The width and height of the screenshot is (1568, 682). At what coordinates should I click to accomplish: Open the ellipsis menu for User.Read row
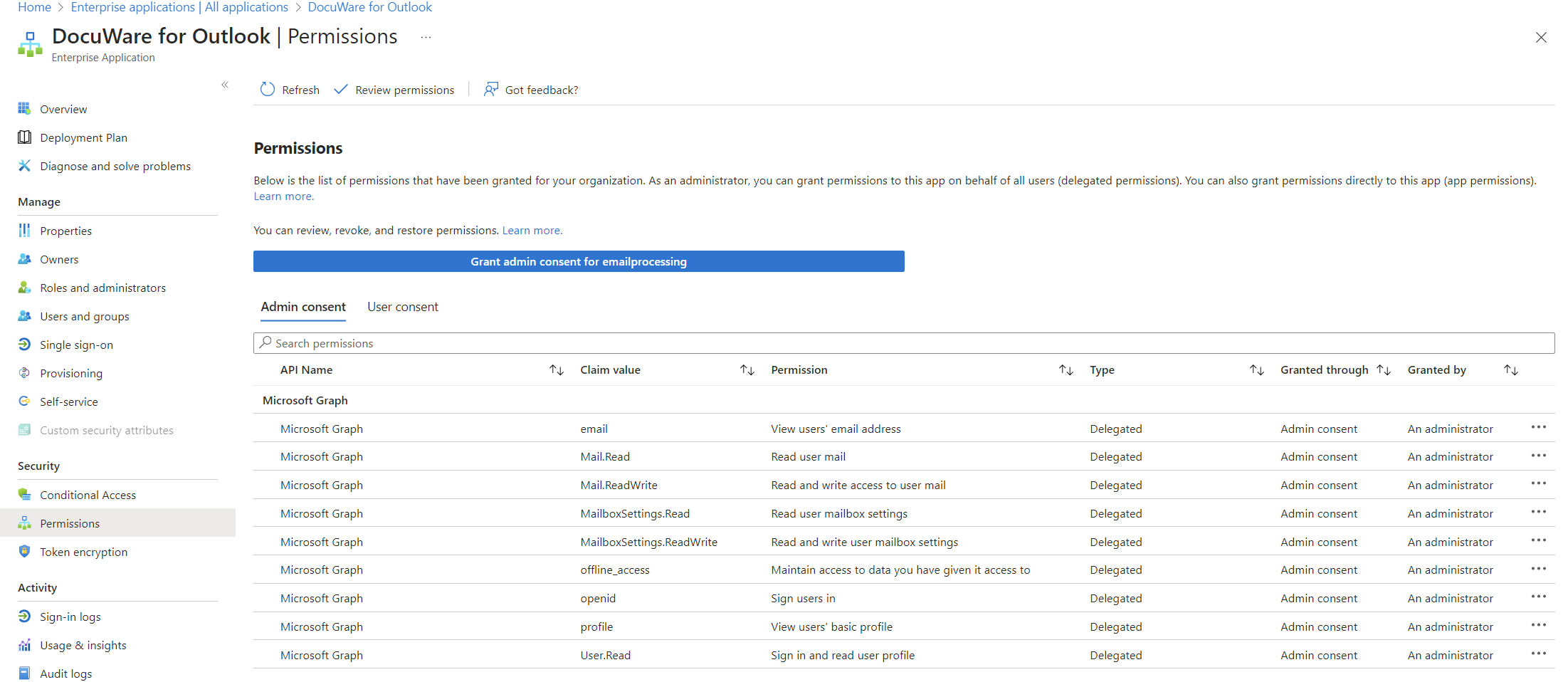coord(1539,654)
